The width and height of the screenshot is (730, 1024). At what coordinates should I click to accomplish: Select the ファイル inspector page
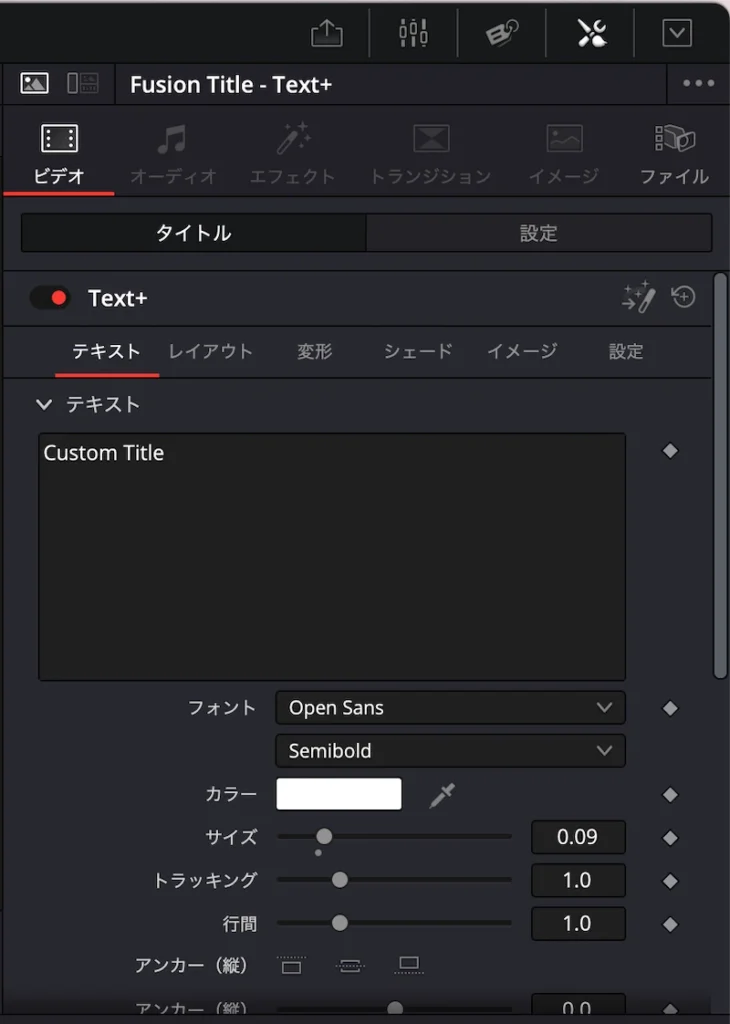click(x=674, y=155)
